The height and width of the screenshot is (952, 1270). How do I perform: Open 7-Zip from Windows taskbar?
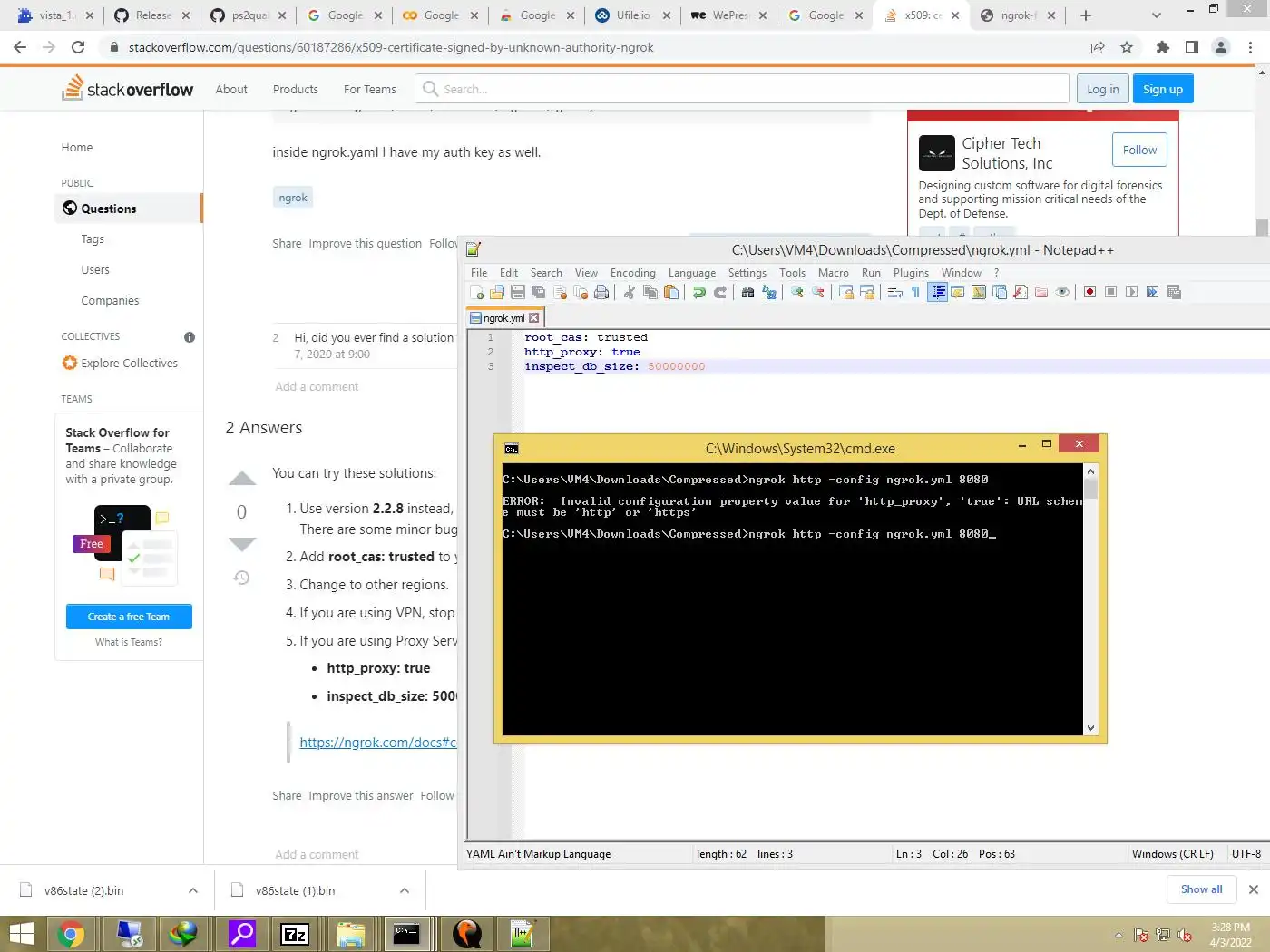click(x=295, y=934)
